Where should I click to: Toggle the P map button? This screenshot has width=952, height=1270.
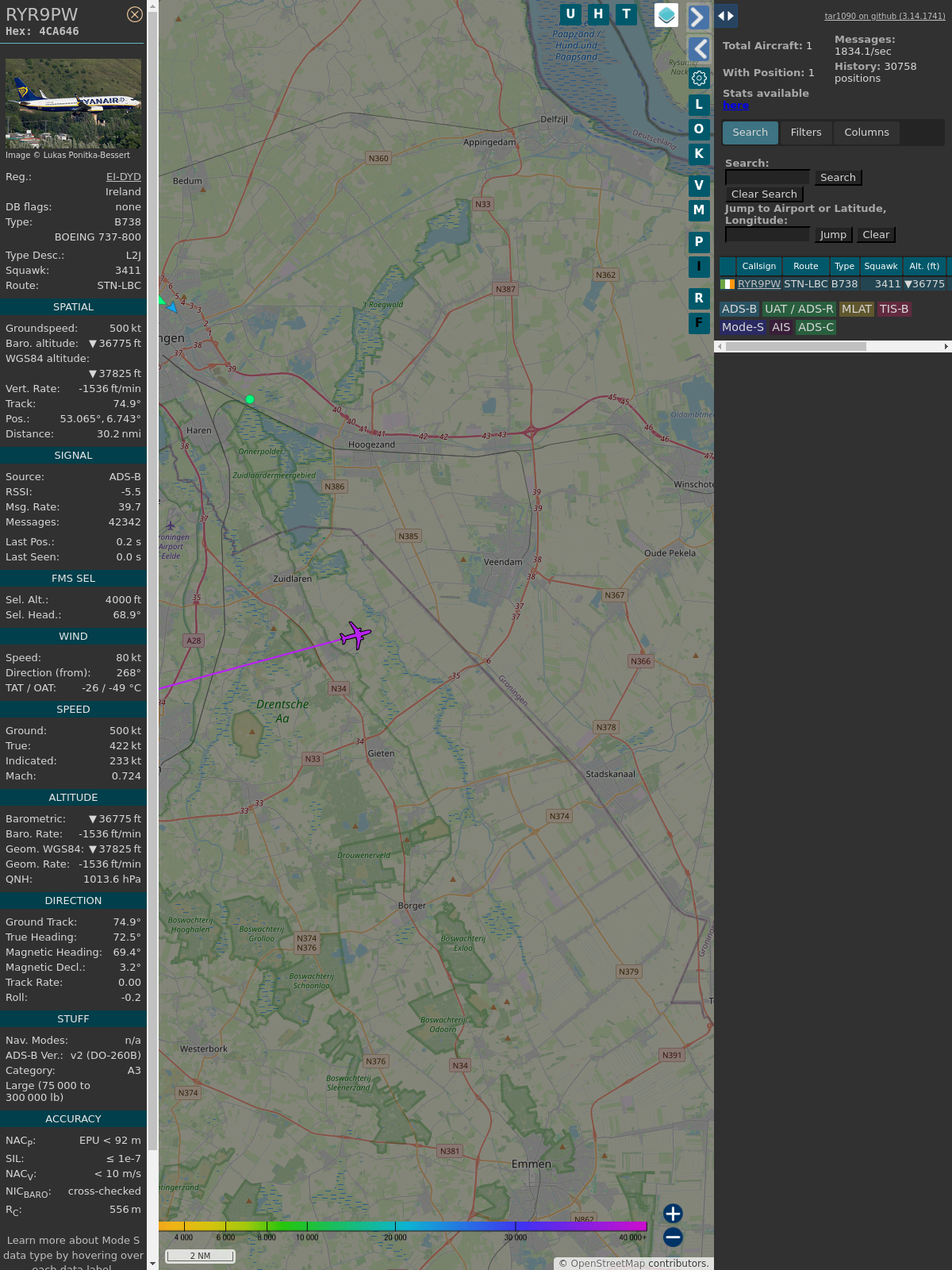tap(699, 242)
